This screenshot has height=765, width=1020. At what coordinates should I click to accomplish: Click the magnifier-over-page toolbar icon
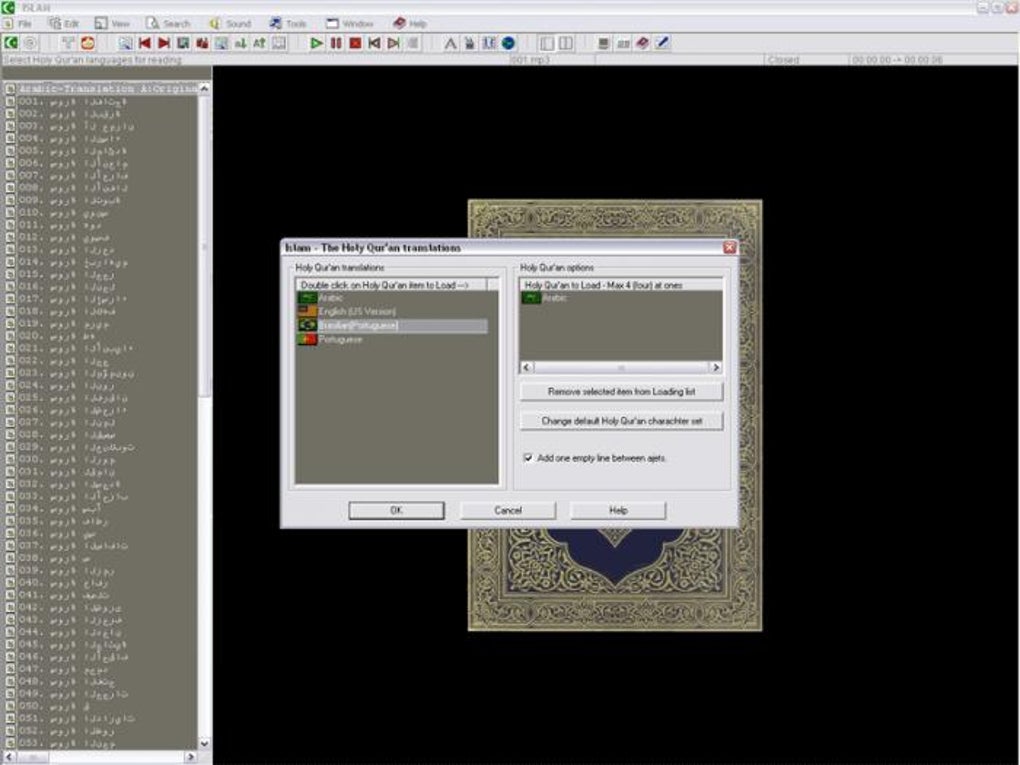pyautogui.click(x=125, y=43)
